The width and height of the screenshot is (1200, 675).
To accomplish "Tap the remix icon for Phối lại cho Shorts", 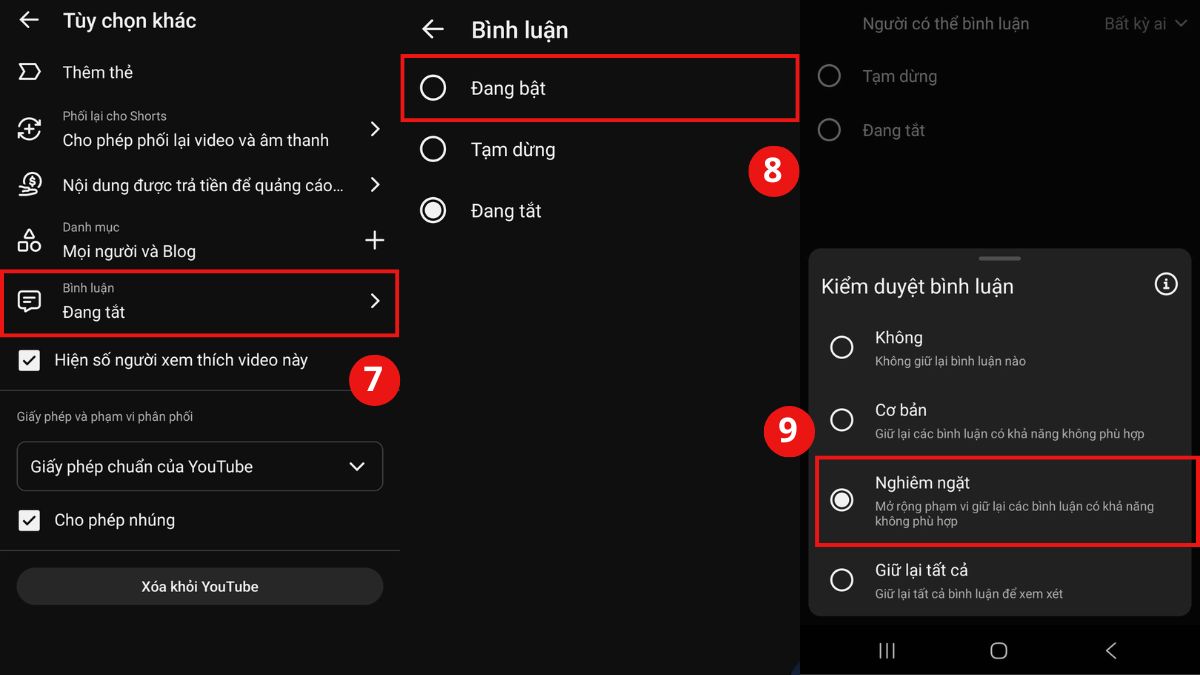I will click(28, 128).
